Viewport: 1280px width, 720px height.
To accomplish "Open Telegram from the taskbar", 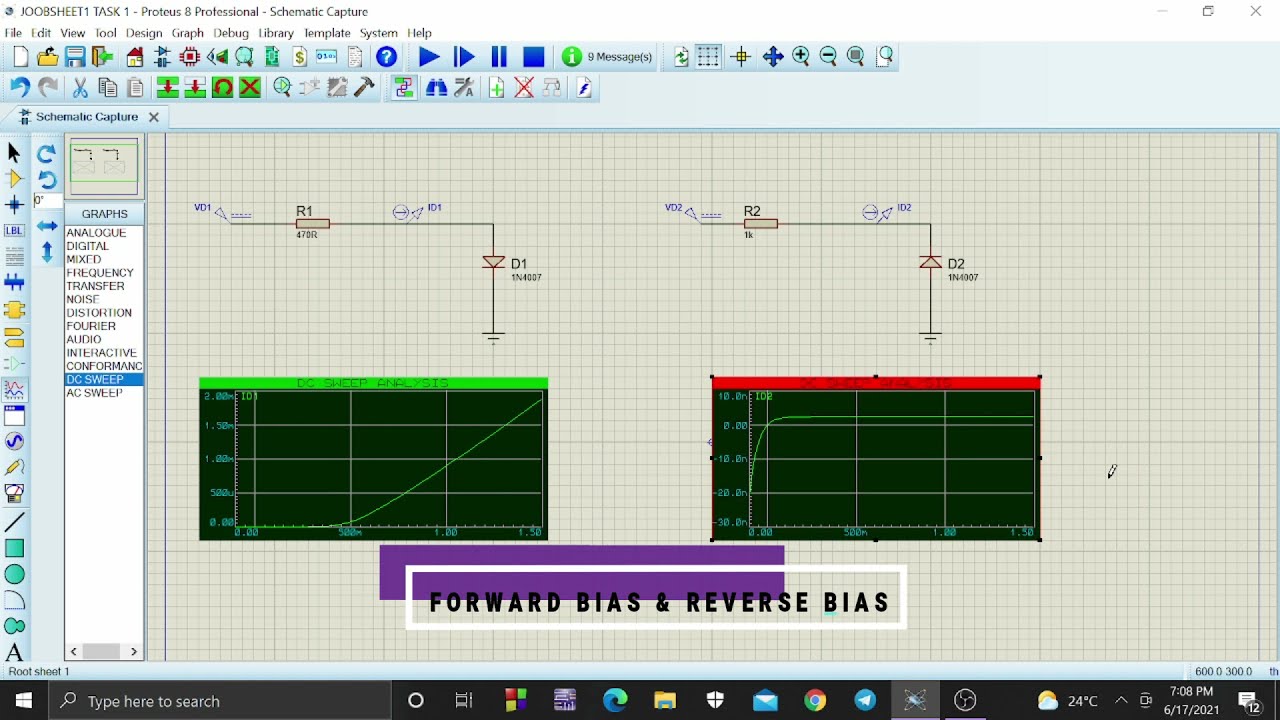I will pos(865,701).
